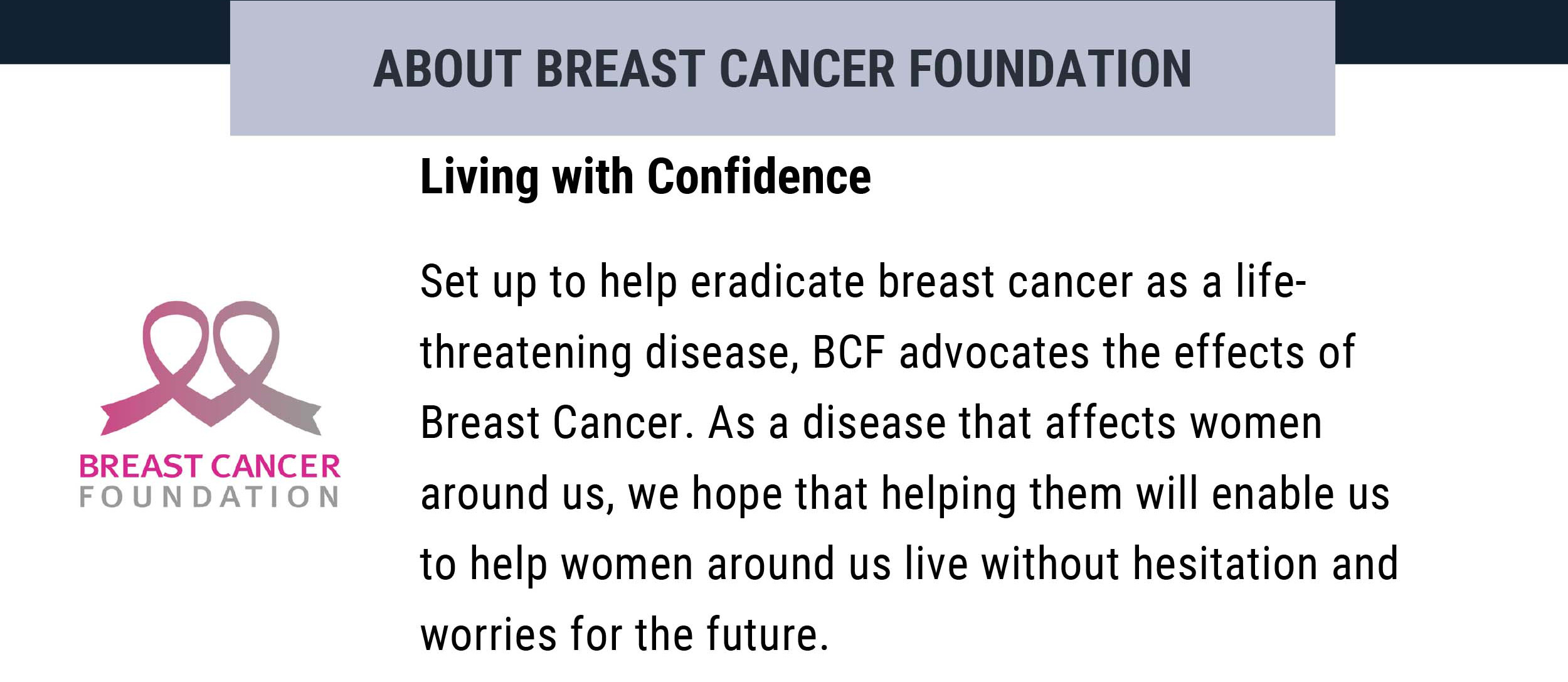Viewport: 1568px width, 682px height.
Task: Click the phrase "worries for the future."
Action: 625,635
